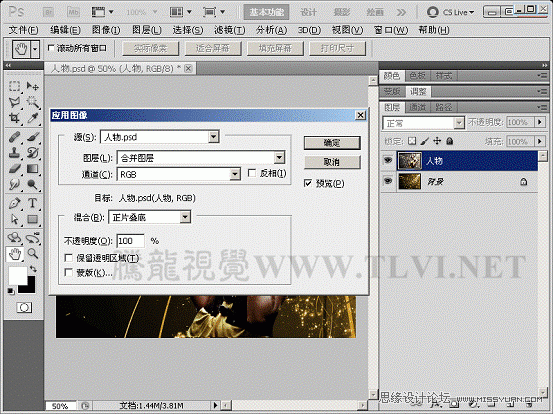Select the Pen tool
Image resolution: width=553 pixels, height=414 pixels.
[14, 203]
